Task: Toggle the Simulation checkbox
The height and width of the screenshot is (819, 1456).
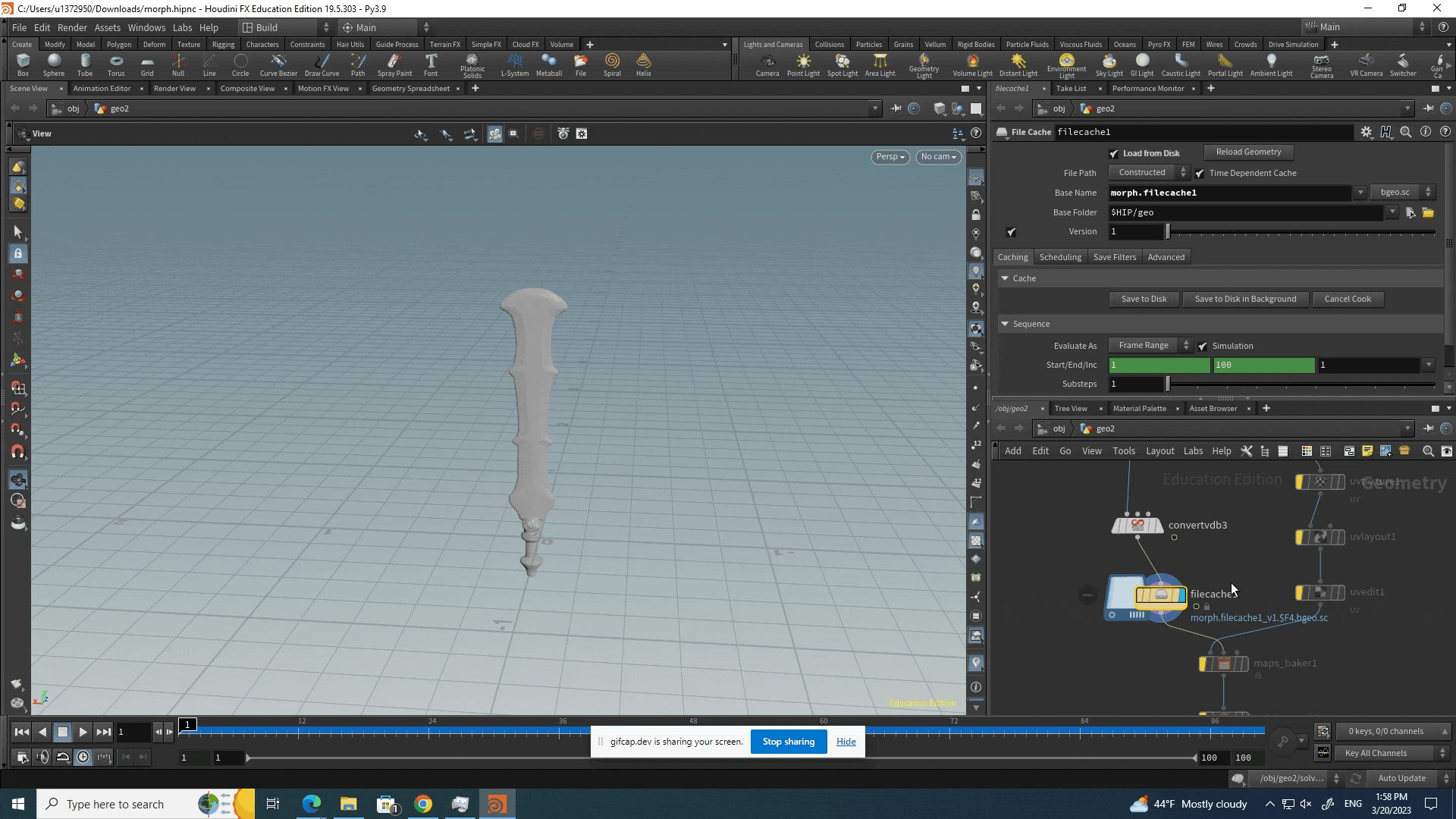Action: pyautogui.click(x=1203, y=347)
